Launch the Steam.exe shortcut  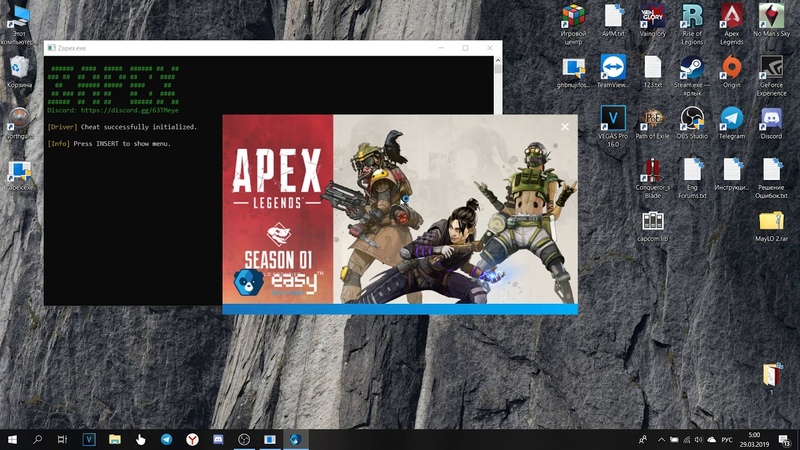692,75
